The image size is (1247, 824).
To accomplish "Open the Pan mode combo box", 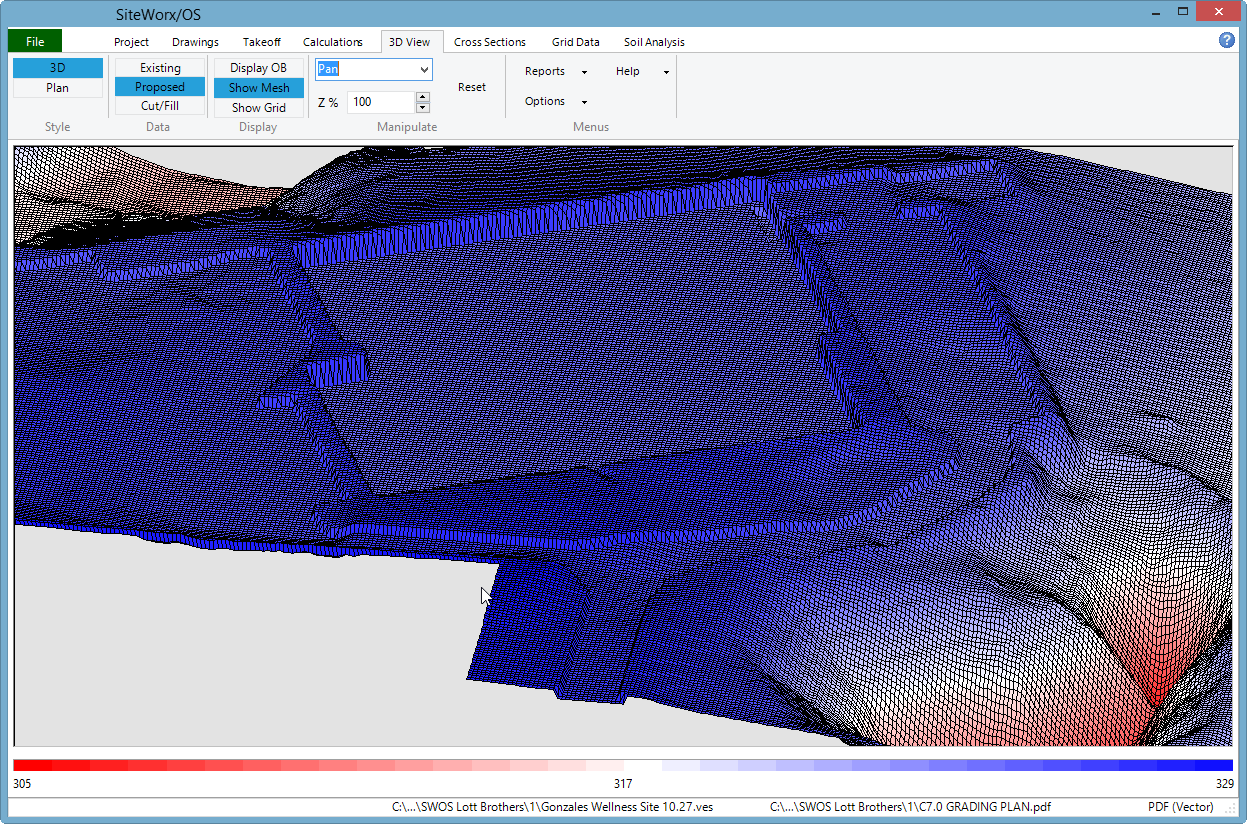I will tap(426, 70).
